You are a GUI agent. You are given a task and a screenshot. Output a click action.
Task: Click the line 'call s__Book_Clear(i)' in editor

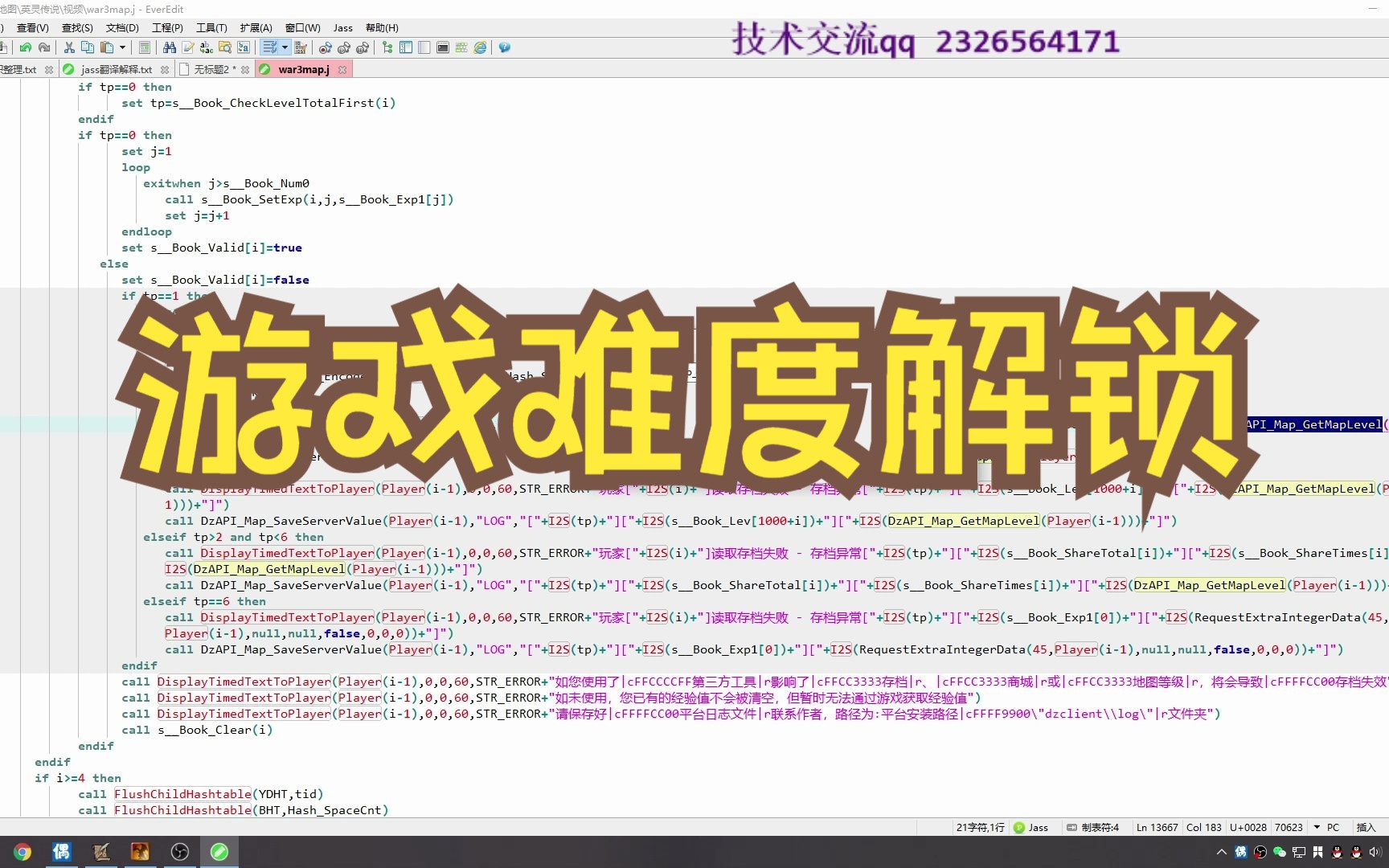tap(197, 730)
